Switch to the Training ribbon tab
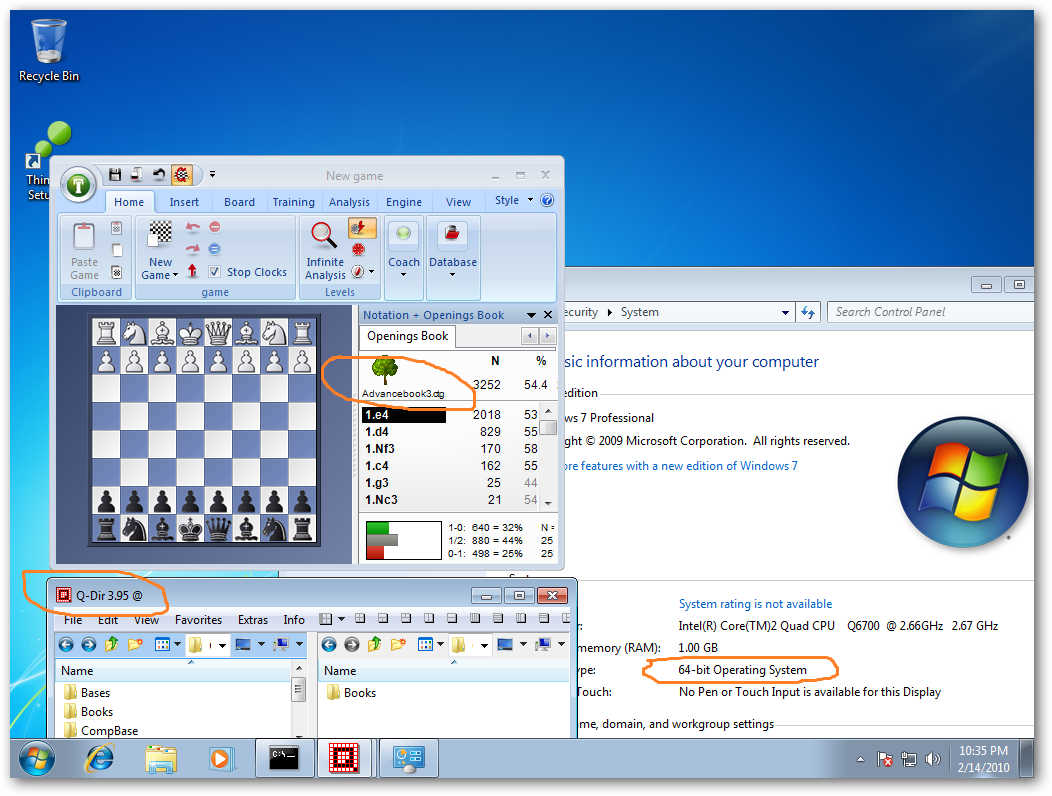This screenshot has width=1052, height=796. pos(293,202)
